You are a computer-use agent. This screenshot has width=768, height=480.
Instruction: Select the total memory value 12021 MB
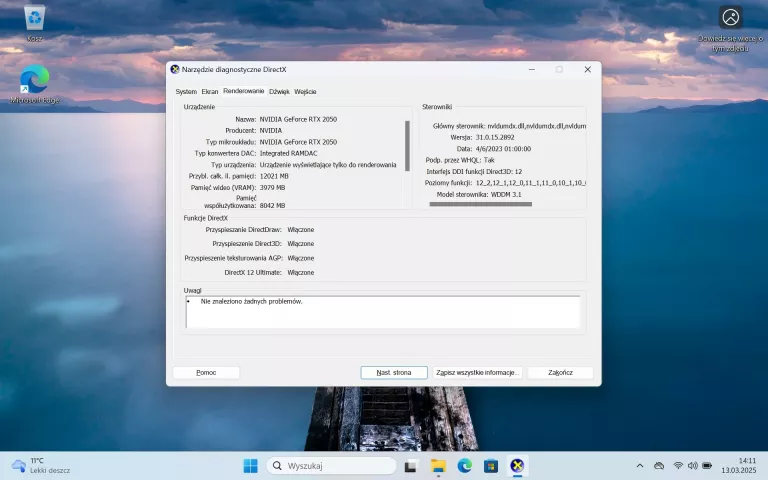coord(274,176)
